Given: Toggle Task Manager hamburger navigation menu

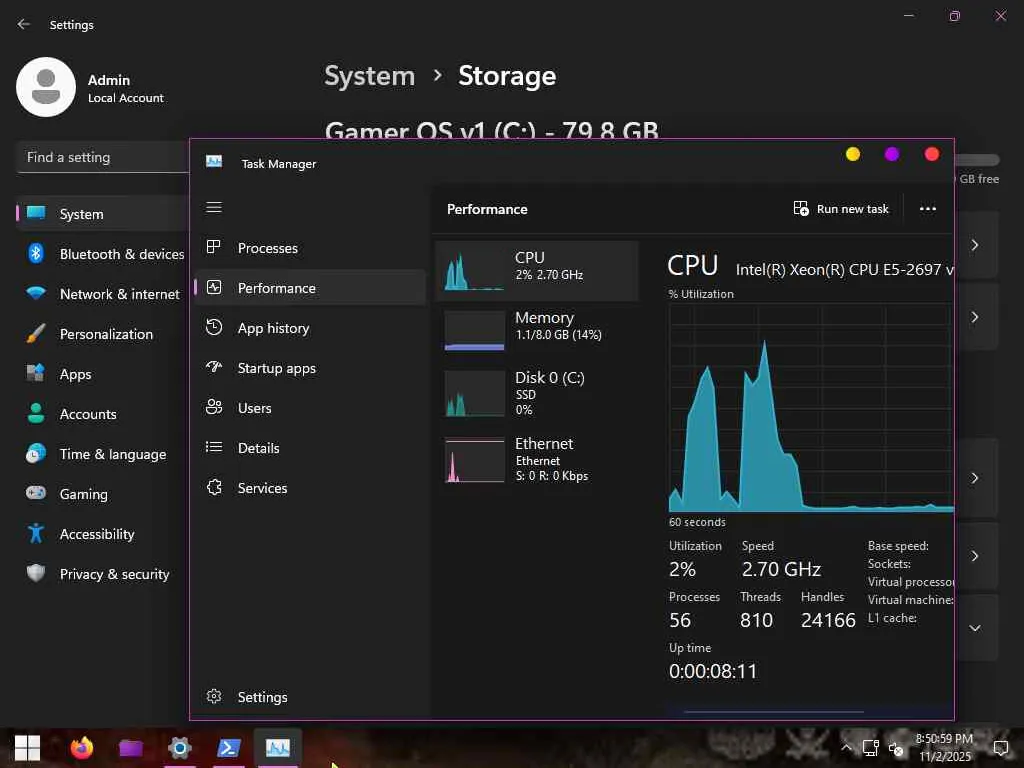Looking at the screenshot, I should (x=214, y=208).
